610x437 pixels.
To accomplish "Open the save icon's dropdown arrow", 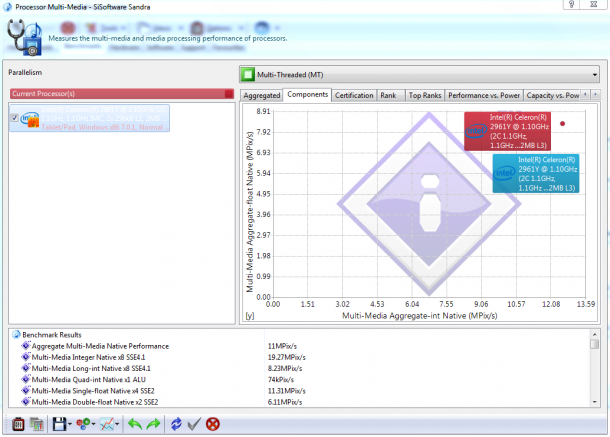I will coord(70,424).
